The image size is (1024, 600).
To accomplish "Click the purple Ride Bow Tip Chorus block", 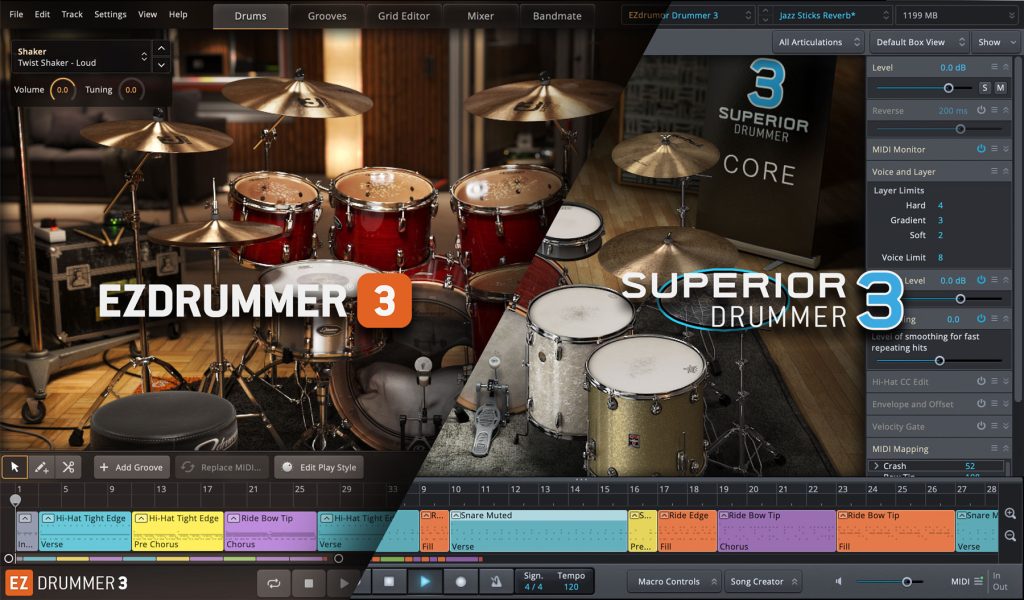I will point(776,531).
